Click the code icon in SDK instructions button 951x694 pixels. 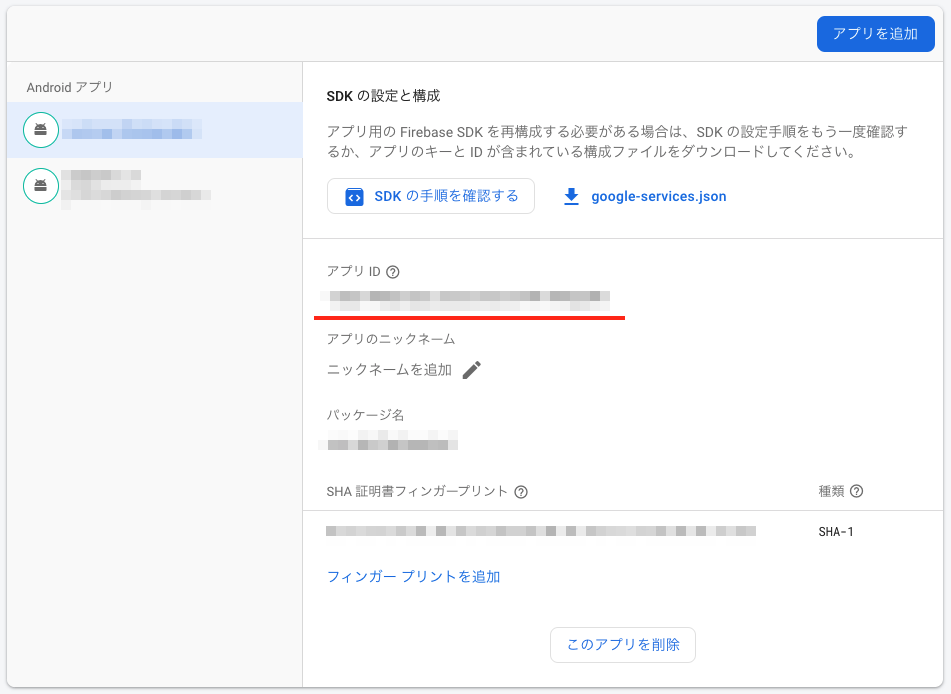pos(354,197)
